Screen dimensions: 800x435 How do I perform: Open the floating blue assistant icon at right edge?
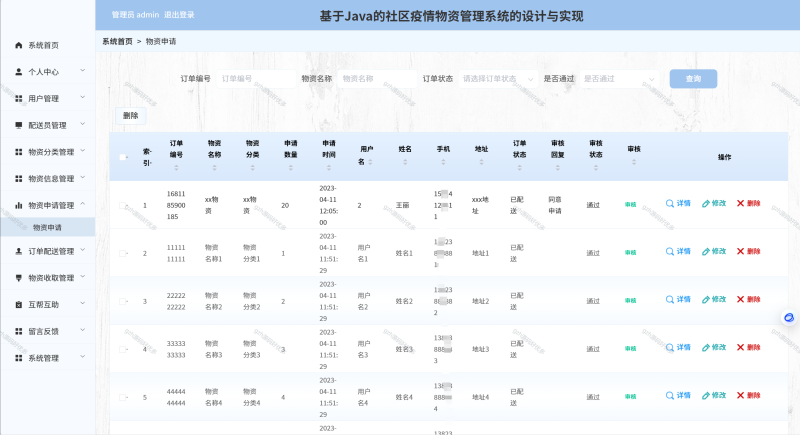pyautogui.click(x=789, y=318)
